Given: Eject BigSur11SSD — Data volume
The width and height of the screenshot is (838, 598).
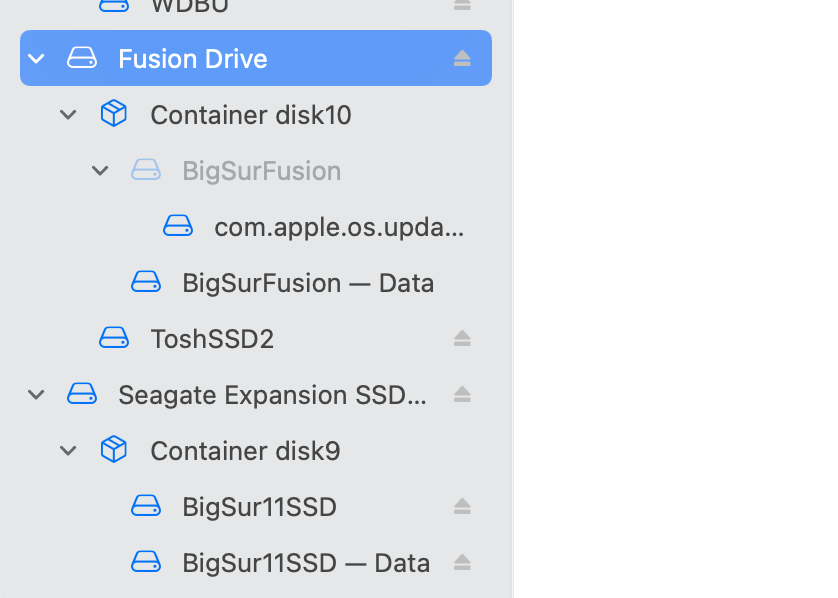Looking at the screenshot, I should (x=462, y=562).
